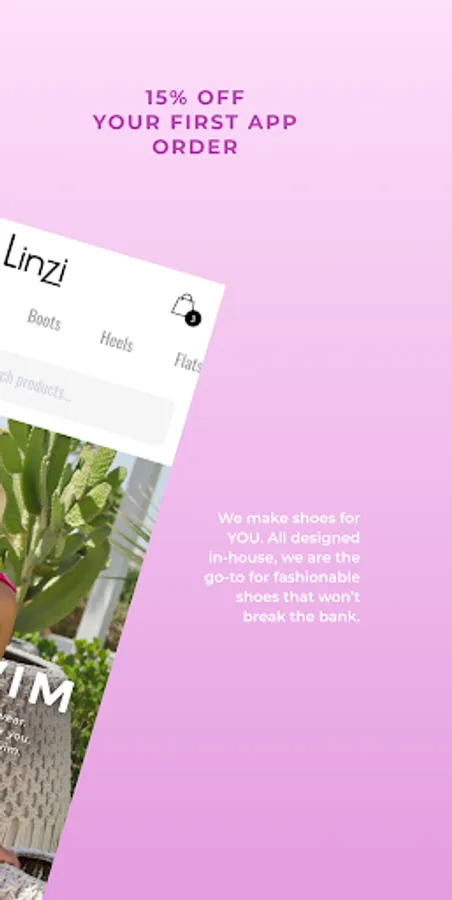Click the 15% OFF headline line
The height and width of the screenshot is (900, 452).
[195, 97]
